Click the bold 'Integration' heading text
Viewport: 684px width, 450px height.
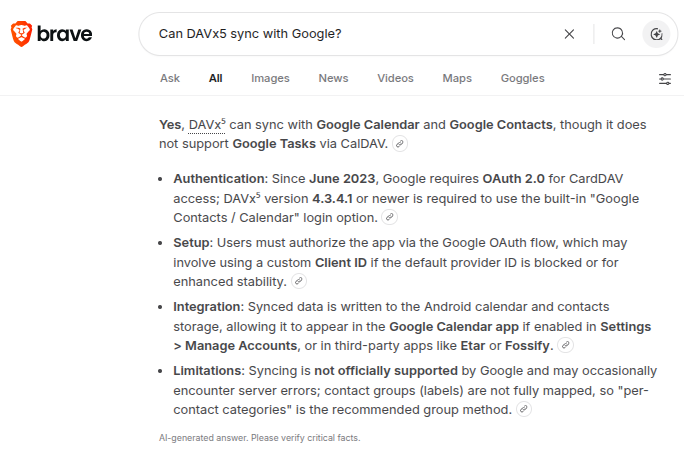tap(207, 307)
